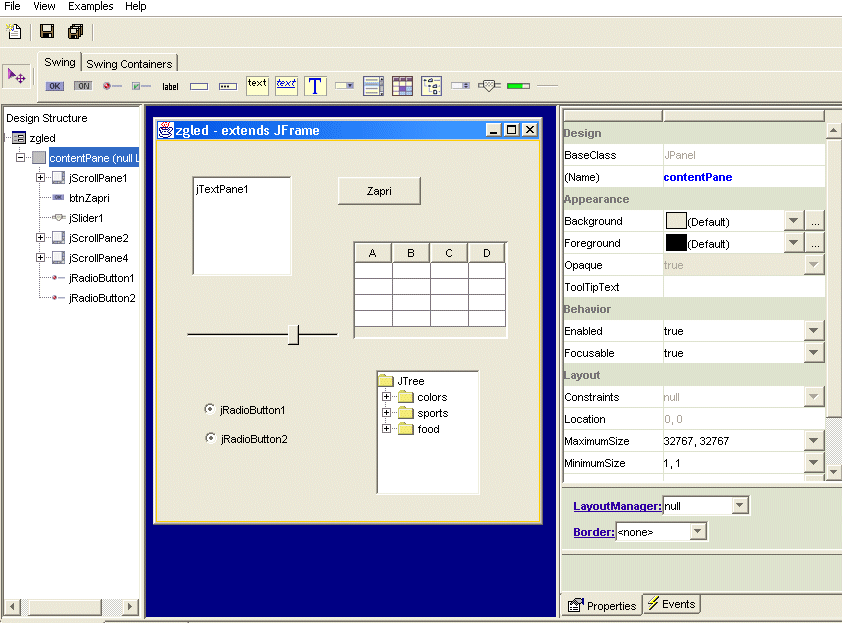
Task: Pick the JButton (OK) palette component
Action: point(54,86)
